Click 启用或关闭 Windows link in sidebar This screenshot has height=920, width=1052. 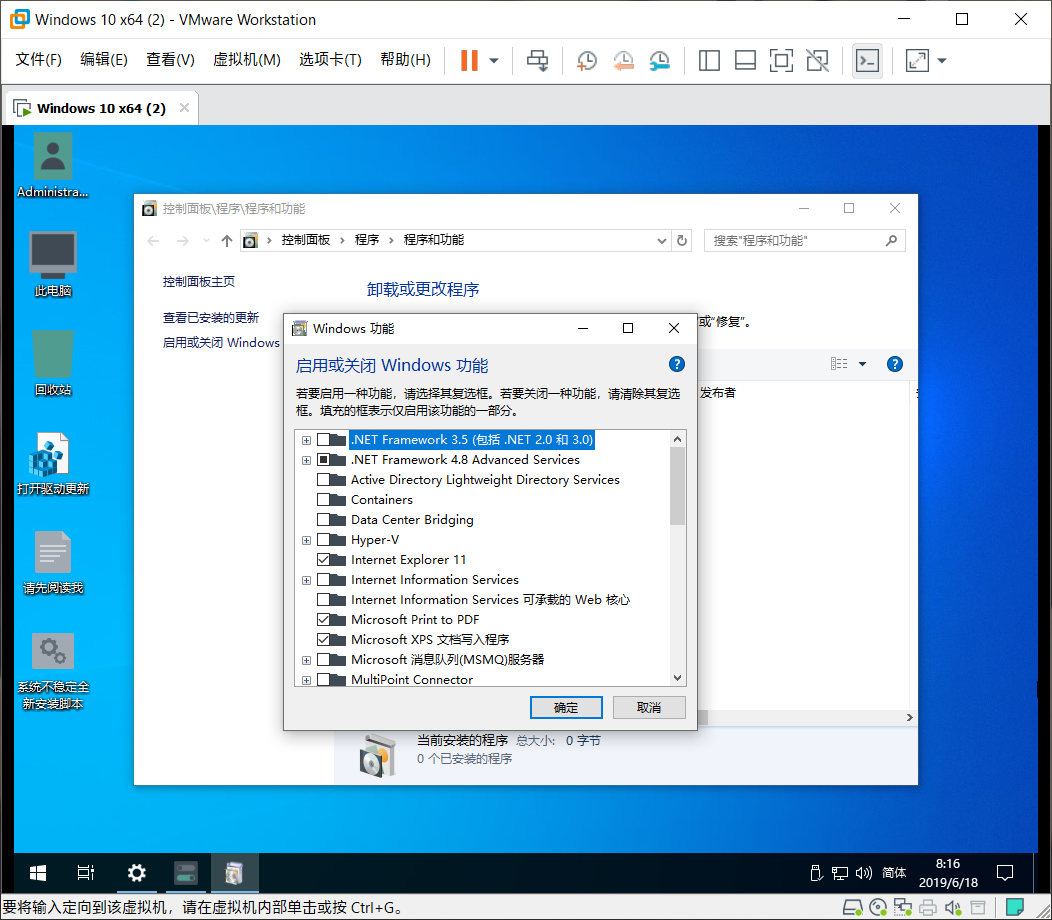[x=221, y=342]
